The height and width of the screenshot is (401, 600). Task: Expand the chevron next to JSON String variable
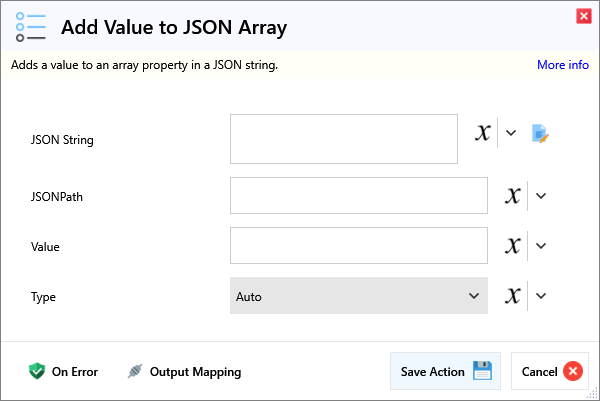(511, 133)
